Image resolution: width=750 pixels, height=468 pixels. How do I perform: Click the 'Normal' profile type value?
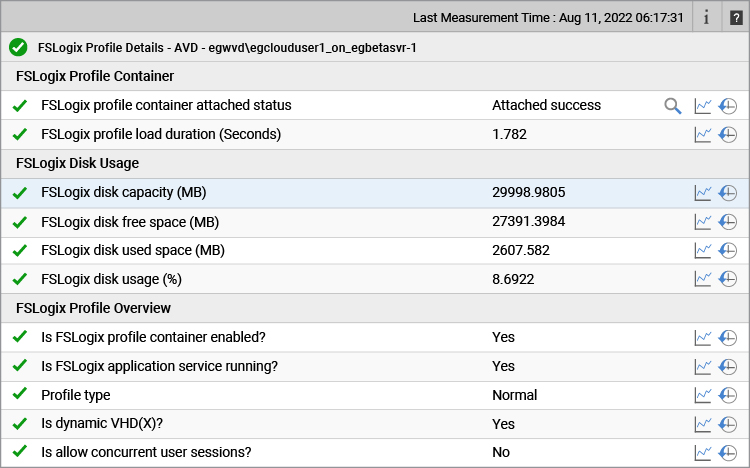tap(515, 395)
